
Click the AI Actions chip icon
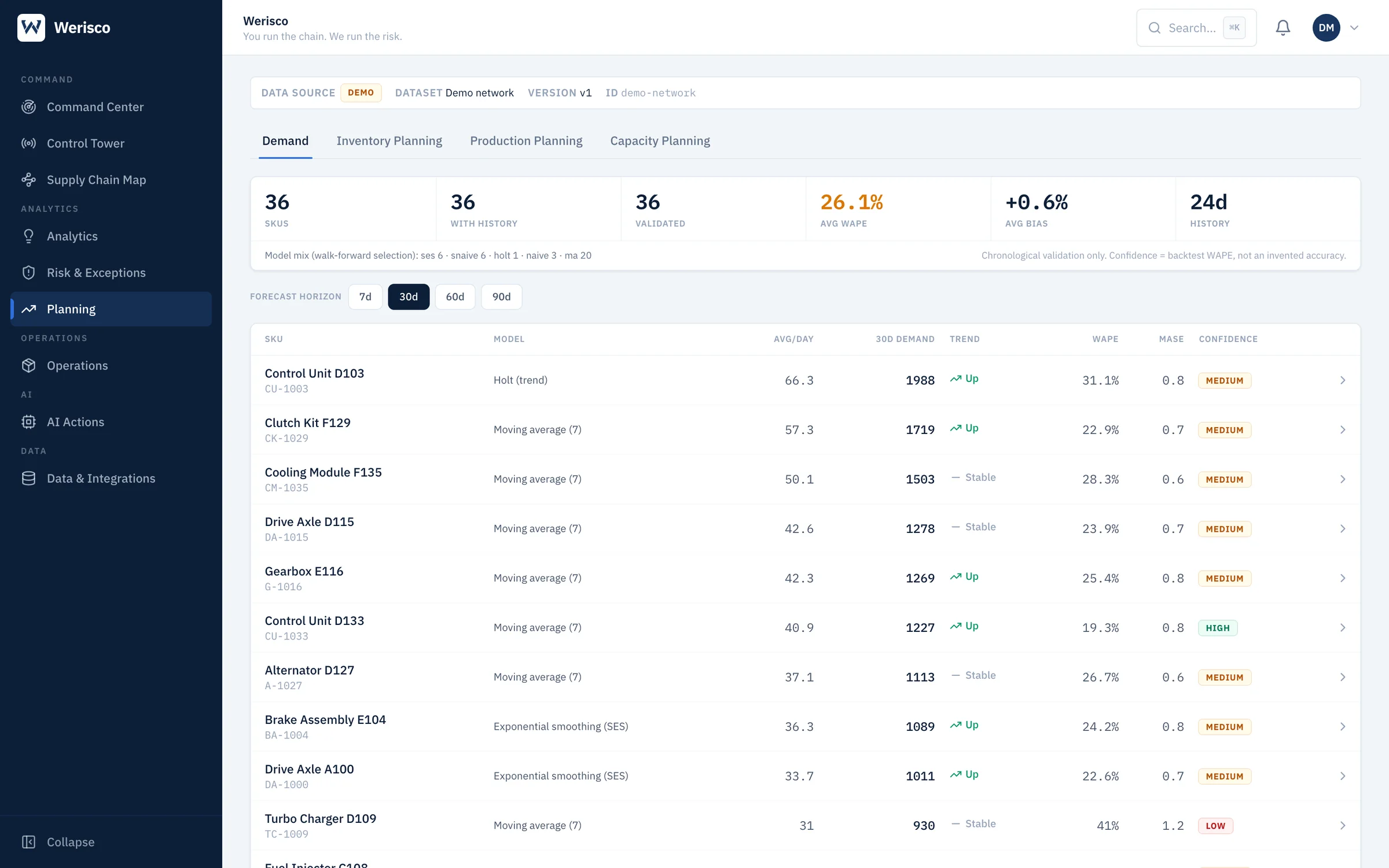(28, 422)
